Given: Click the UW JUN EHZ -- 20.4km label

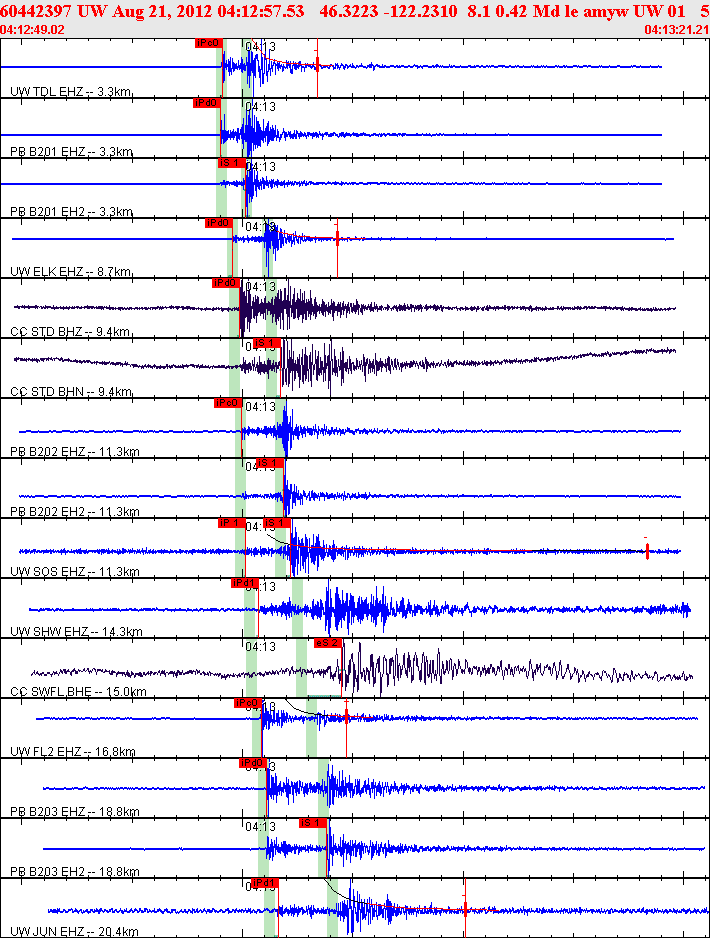Looking at the screenshot, I should pyautogui.click(x=74, y=931).
